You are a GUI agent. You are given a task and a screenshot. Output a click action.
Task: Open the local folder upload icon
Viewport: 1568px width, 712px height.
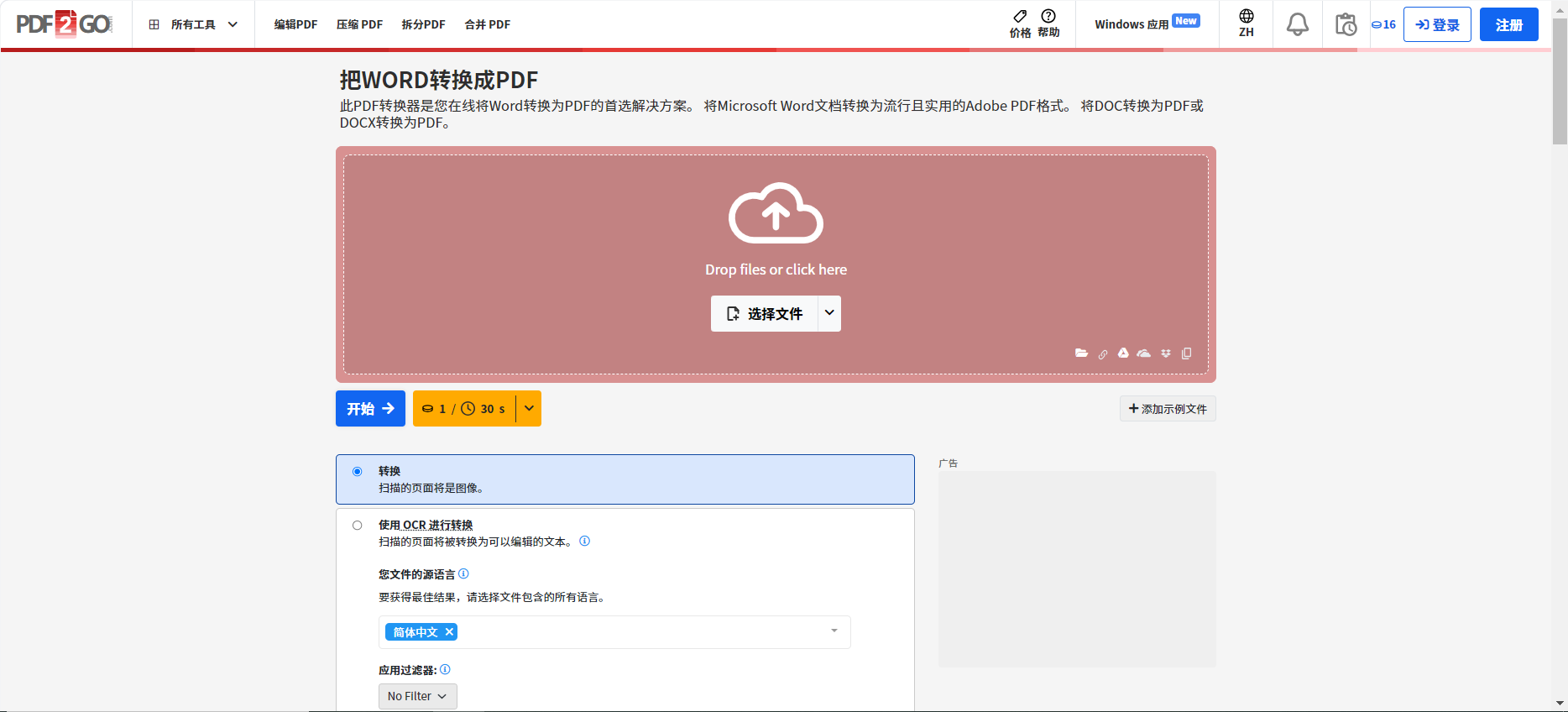[x=1081, y=353]
